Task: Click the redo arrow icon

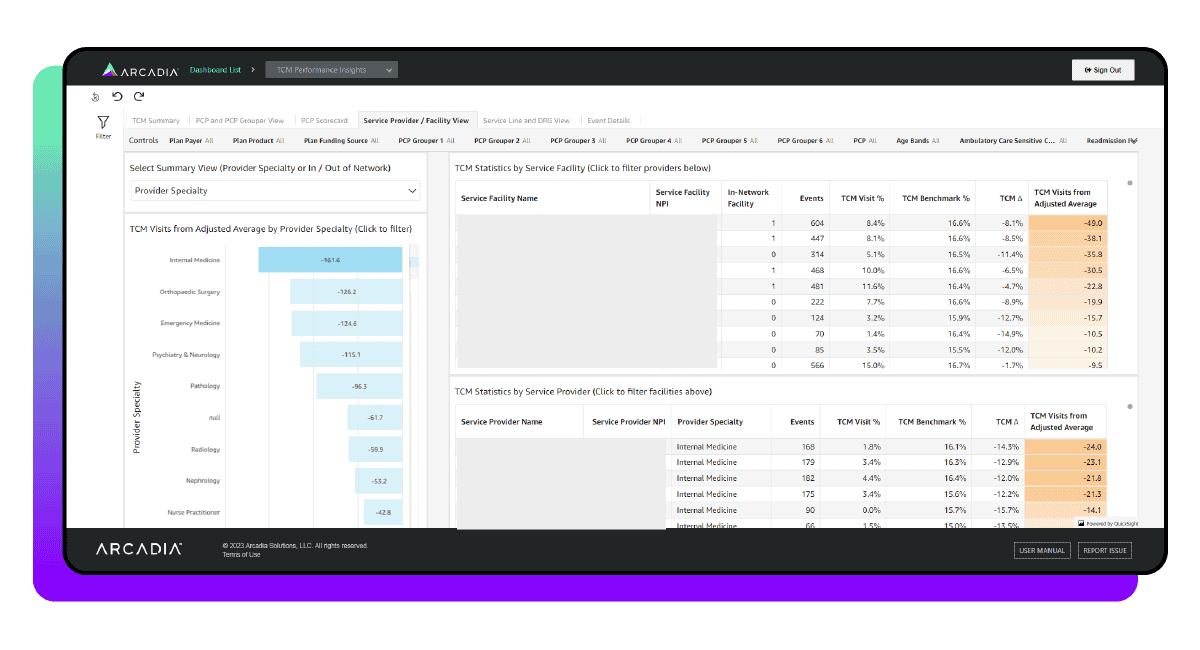Action: tap(139, 97)
